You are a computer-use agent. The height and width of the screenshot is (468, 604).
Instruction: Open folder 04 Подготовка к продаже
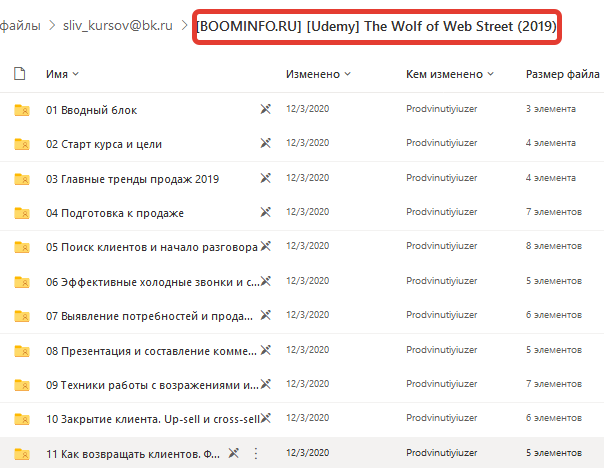[x=114, y=213]
